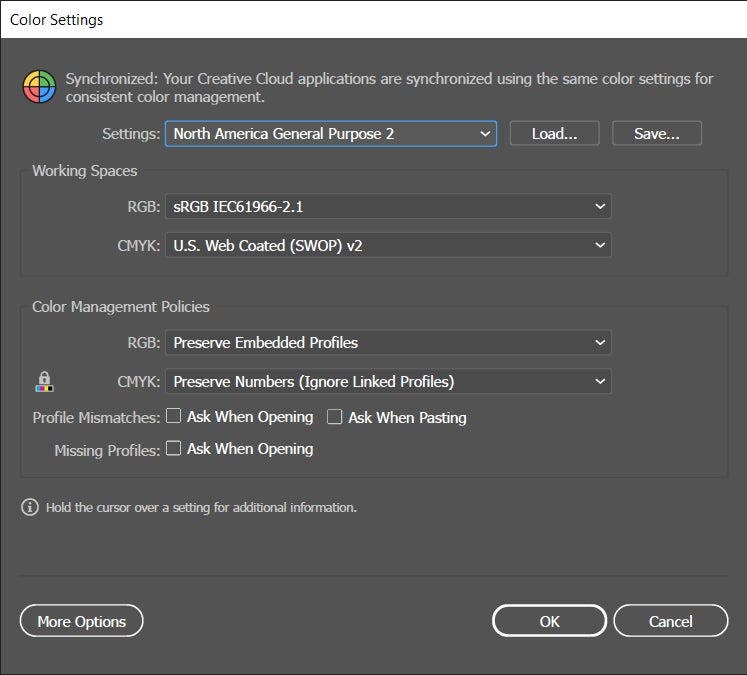Click the lock icon beside CMYK policy

coord(44,381)
